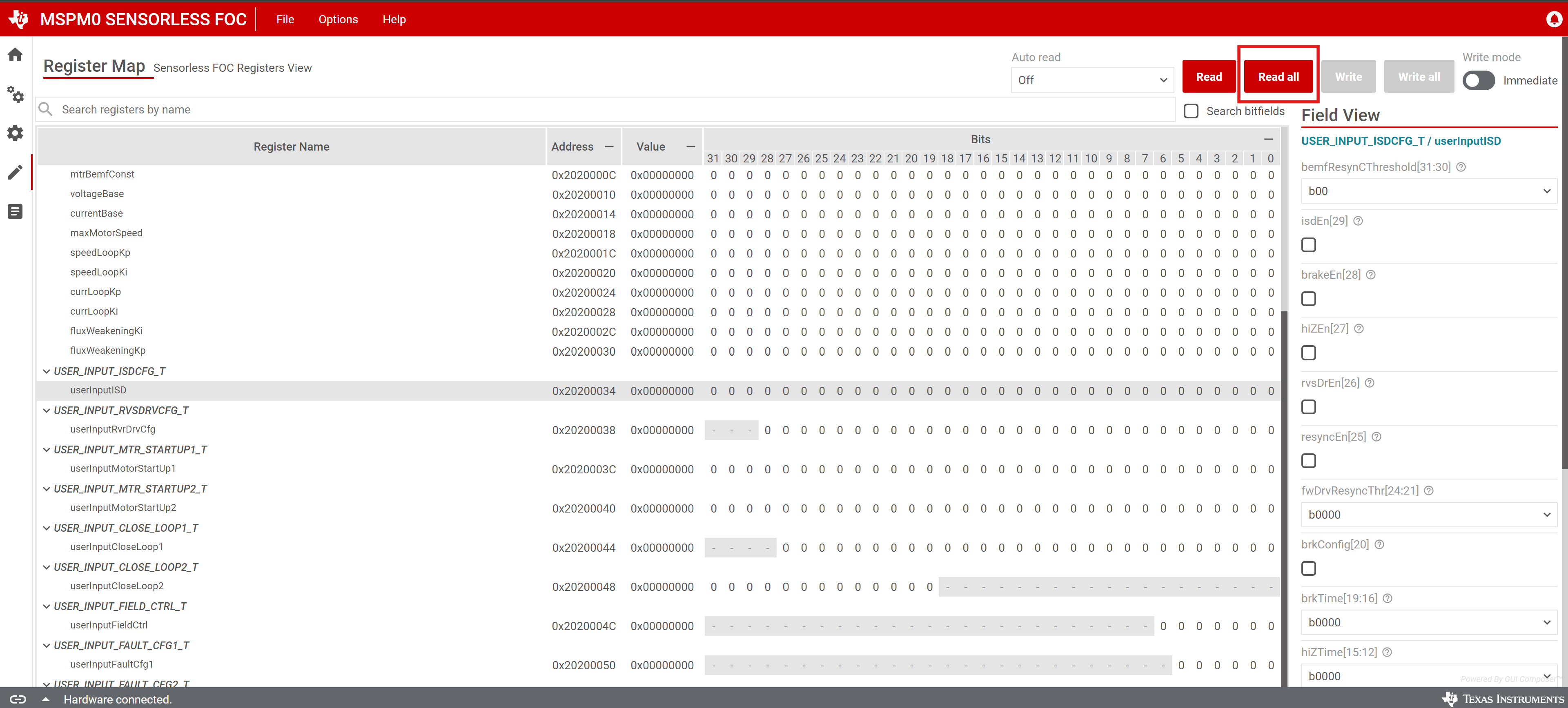Select the userInputFaultCfg1 register row
Viewport: 1568px width, 708px height.
click(x=658, y=665)
